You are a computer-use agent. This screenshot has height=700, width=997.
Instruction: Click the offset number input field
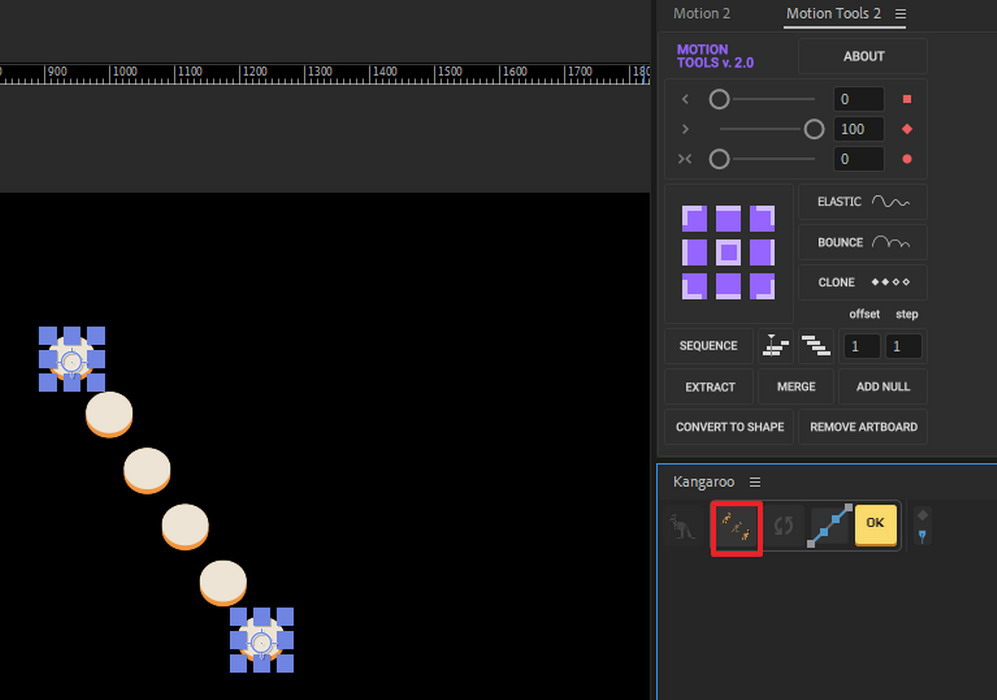(862, 346)
